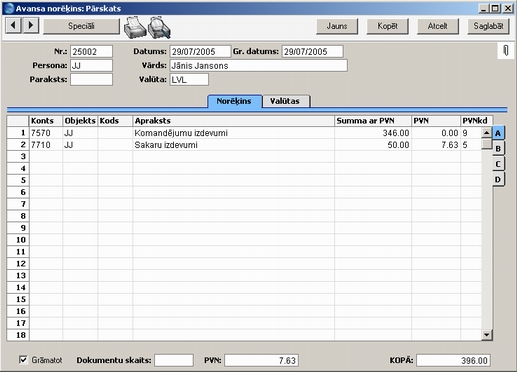Click the Saglabāt button
Screen dimensions: 517x372
(x=488, y=26)
